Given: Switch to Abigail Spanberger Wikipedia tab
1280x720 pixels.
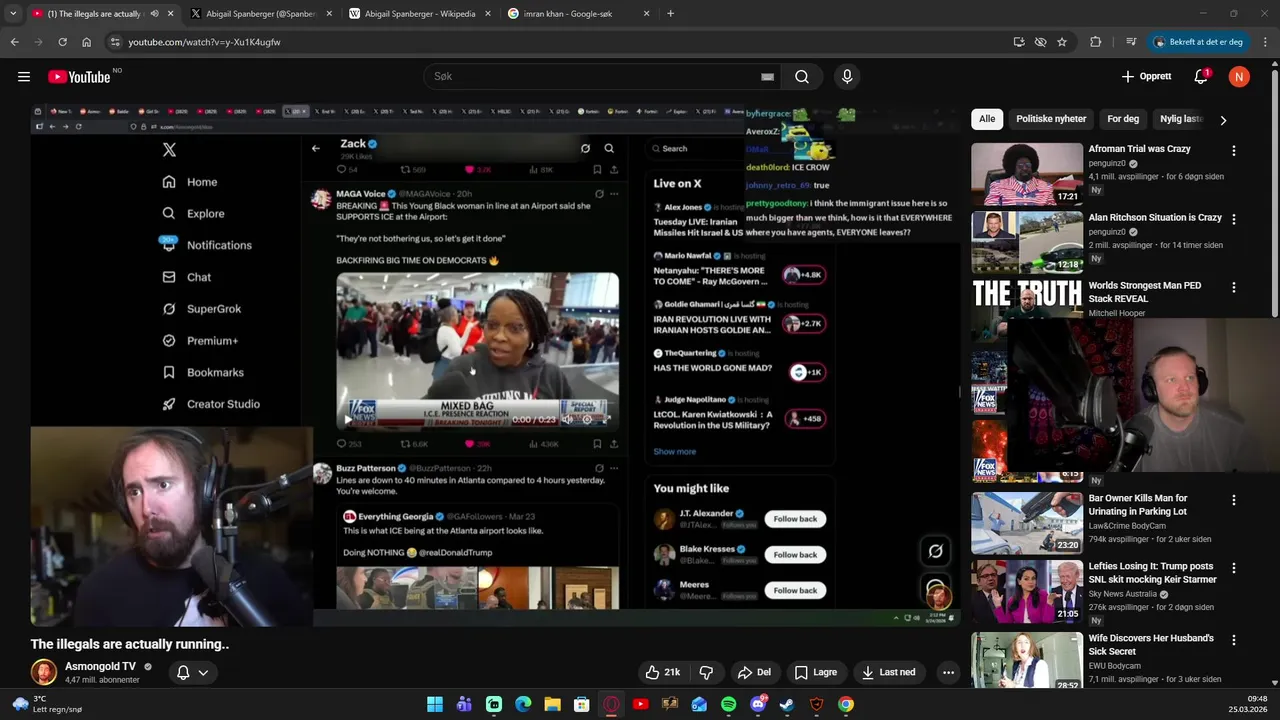Looking at the screenshot, I should [x=419, y=14].
